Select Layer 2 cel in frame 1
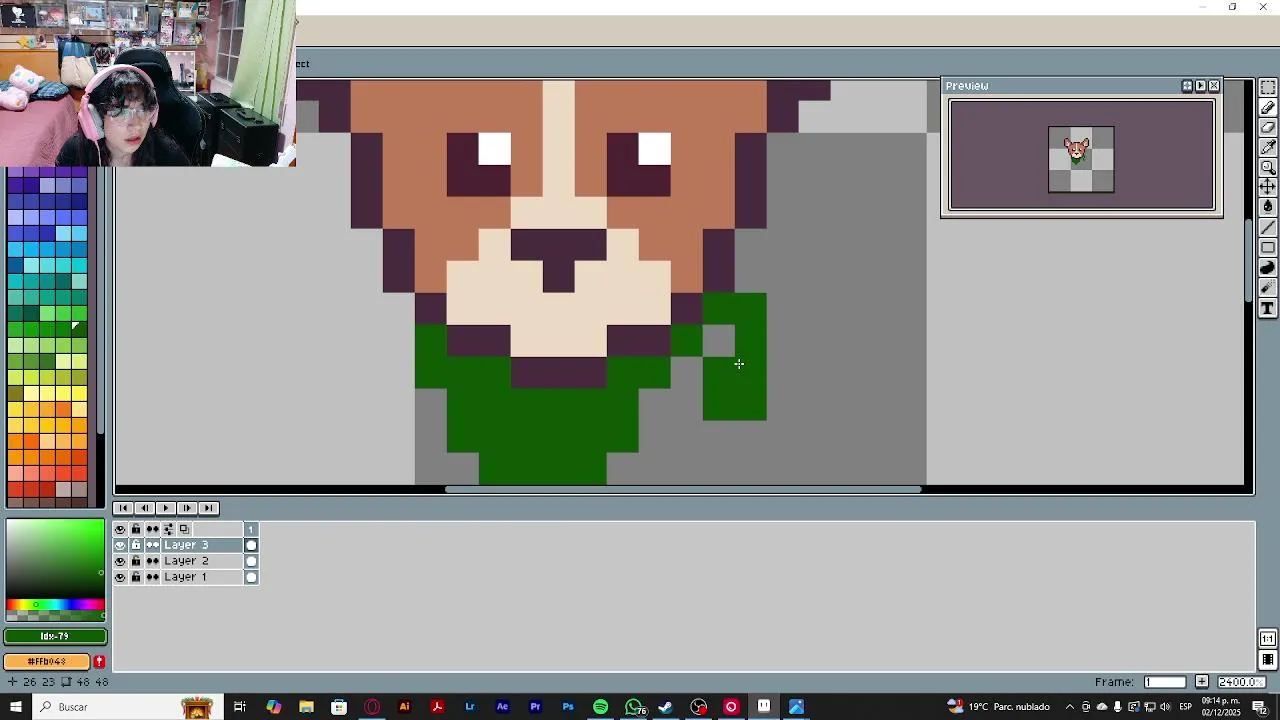The width and height of the screenshot is (1280, 720). [251, 561]
